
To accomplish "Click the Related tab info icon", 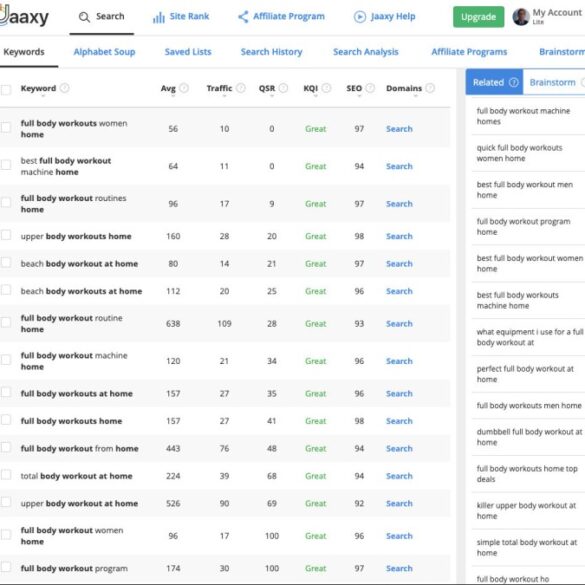I will click(514, 82).
